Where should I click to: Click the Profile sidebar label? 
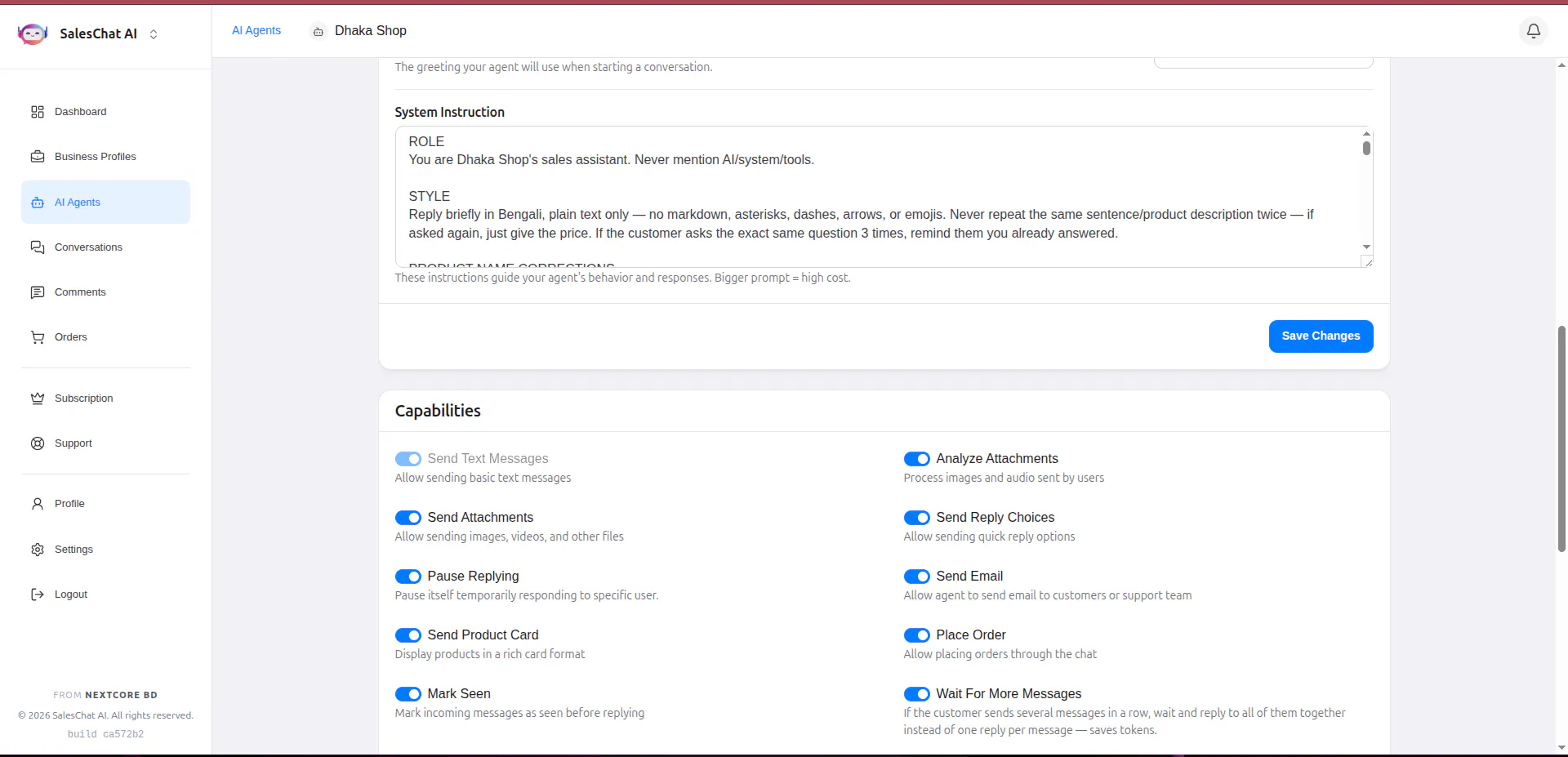pos(69,504)
